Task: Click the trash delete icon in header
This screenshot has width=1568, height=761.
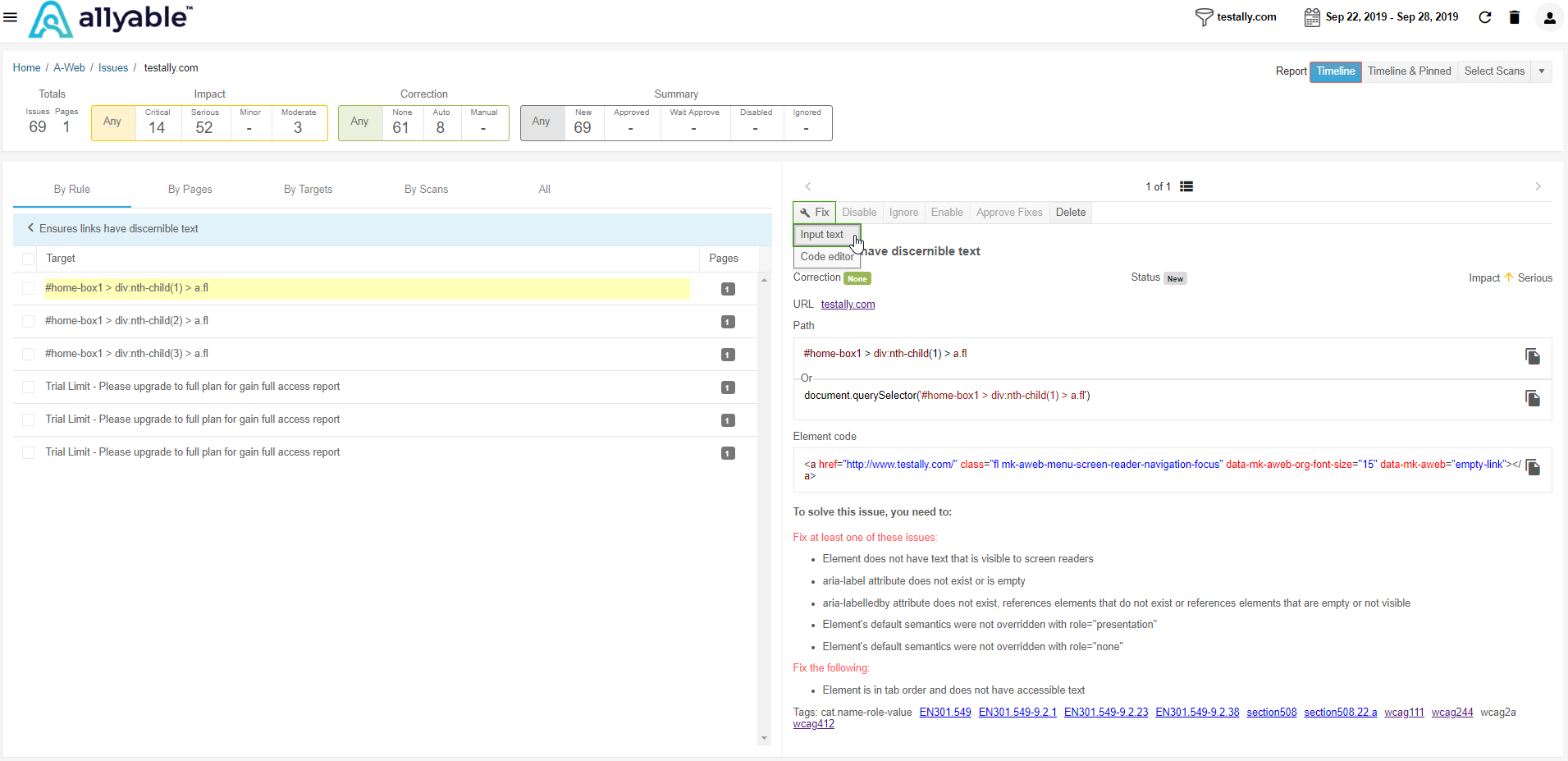Action: click(x=1515, y=17)
